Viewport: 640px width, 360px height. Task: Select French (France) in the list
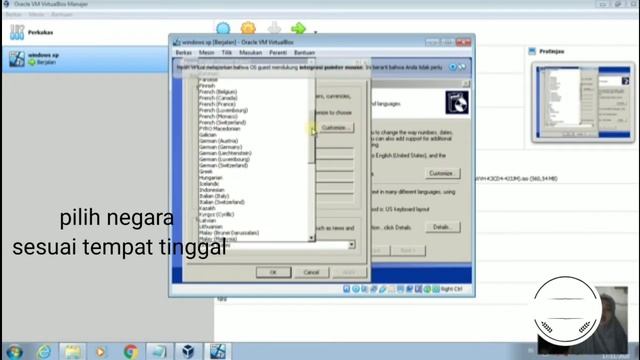tap(217, 104)
